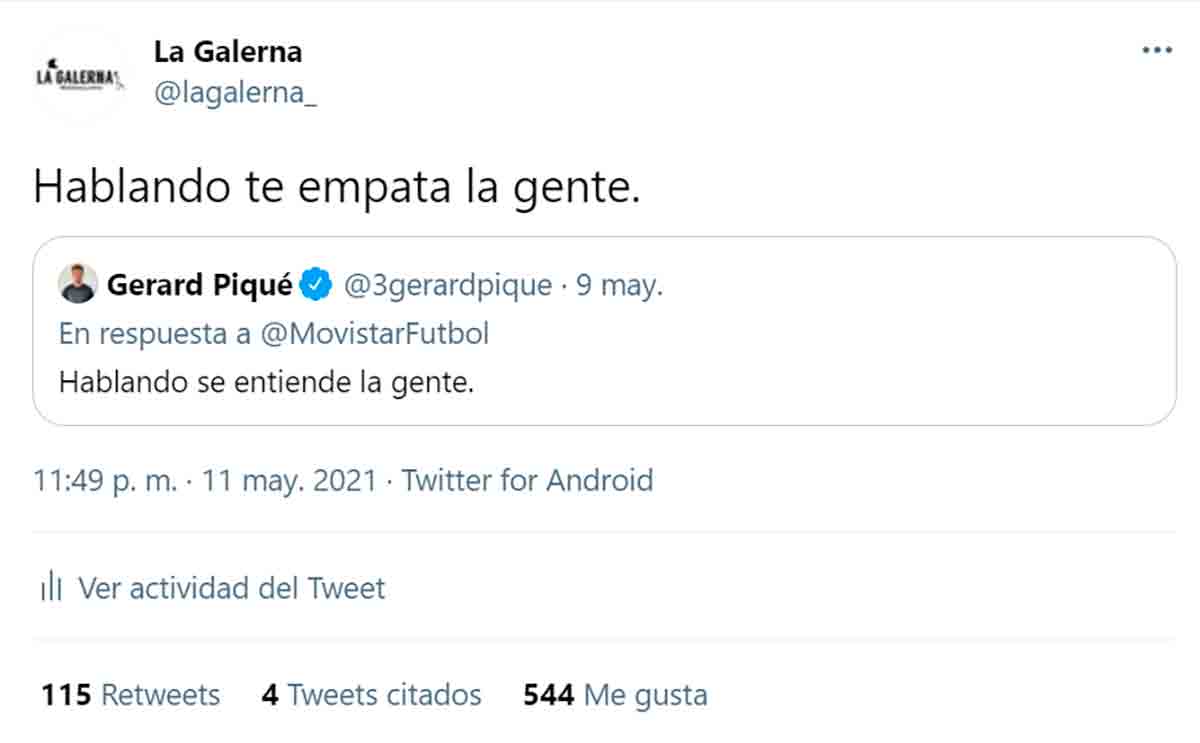
Task: View the 115 Retweets list
Action: 130,694
